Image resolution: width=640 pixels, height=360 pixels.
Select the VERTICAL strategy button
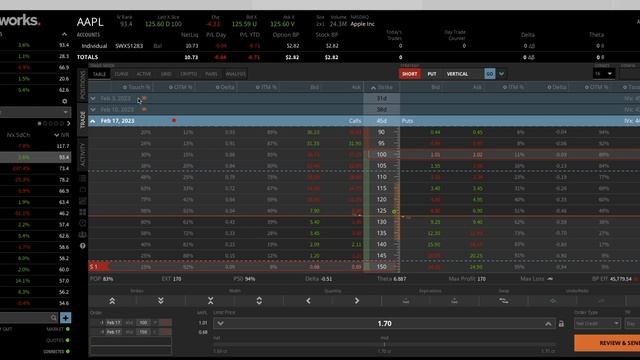[x=457, y=74]
